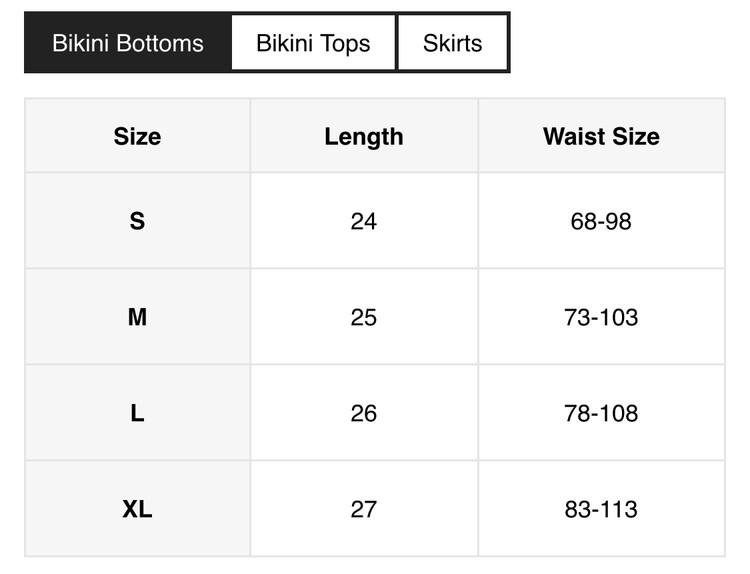
Task: Click the waist size 73-103 cell
Action: [x=601, y=317]
